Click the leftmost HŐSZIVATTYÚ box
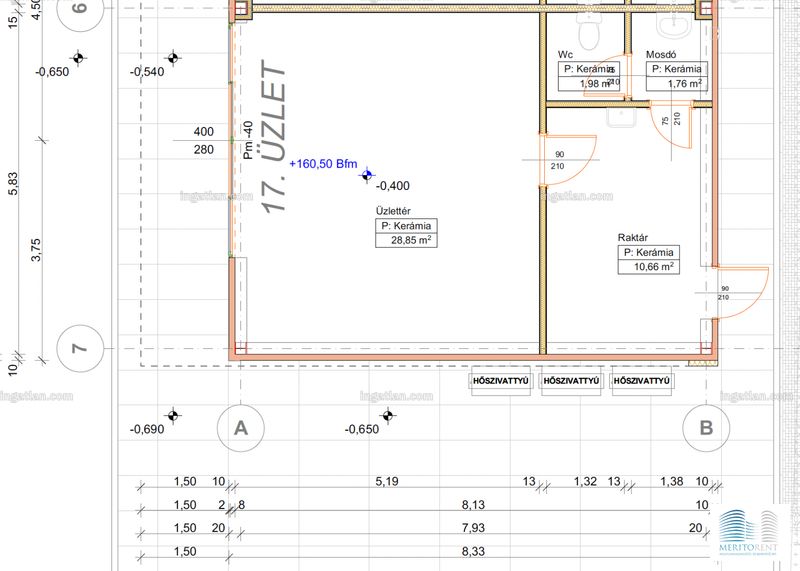The height and width of the screenshot is (571, 800). click(501, 381)
